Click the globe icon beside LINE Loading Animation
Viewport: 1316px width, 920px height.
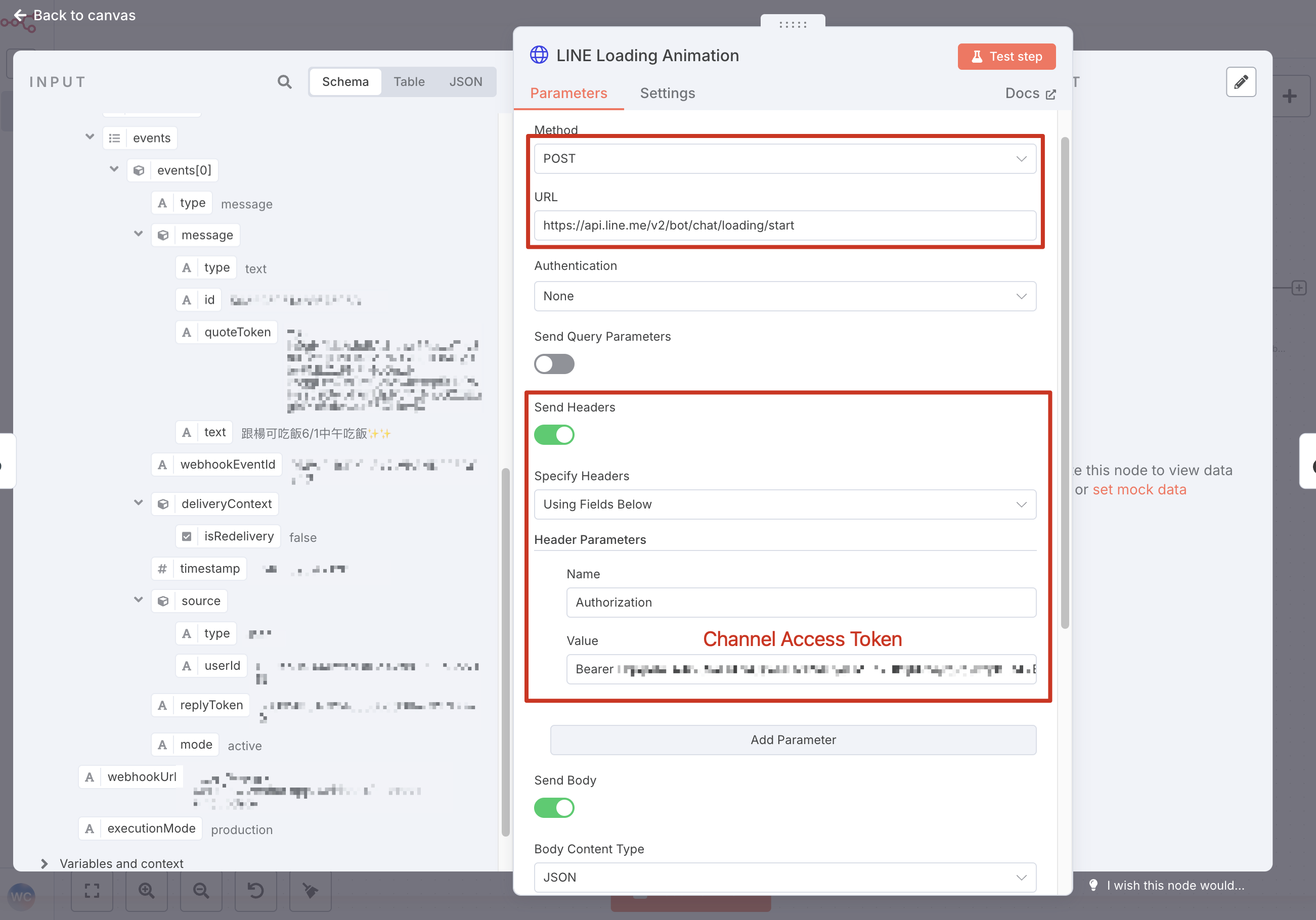point(539,55)
